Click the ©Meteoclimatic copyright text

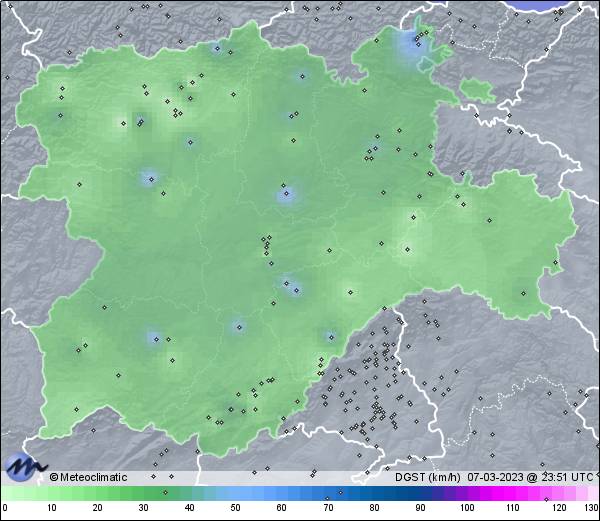(88, 477)
